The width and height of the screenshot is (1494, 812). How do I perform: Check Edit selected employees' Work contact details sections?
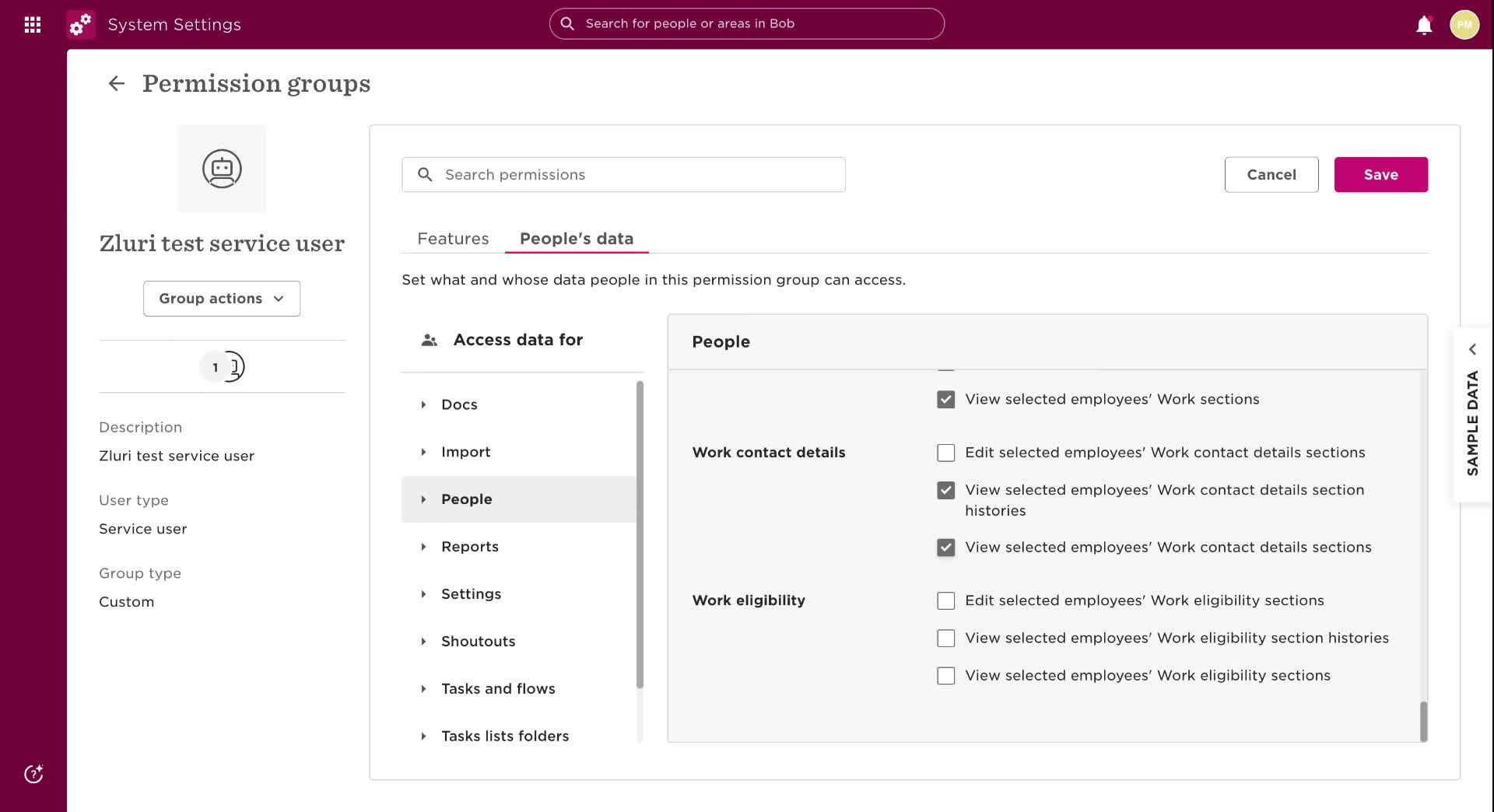tap(945, 453)
